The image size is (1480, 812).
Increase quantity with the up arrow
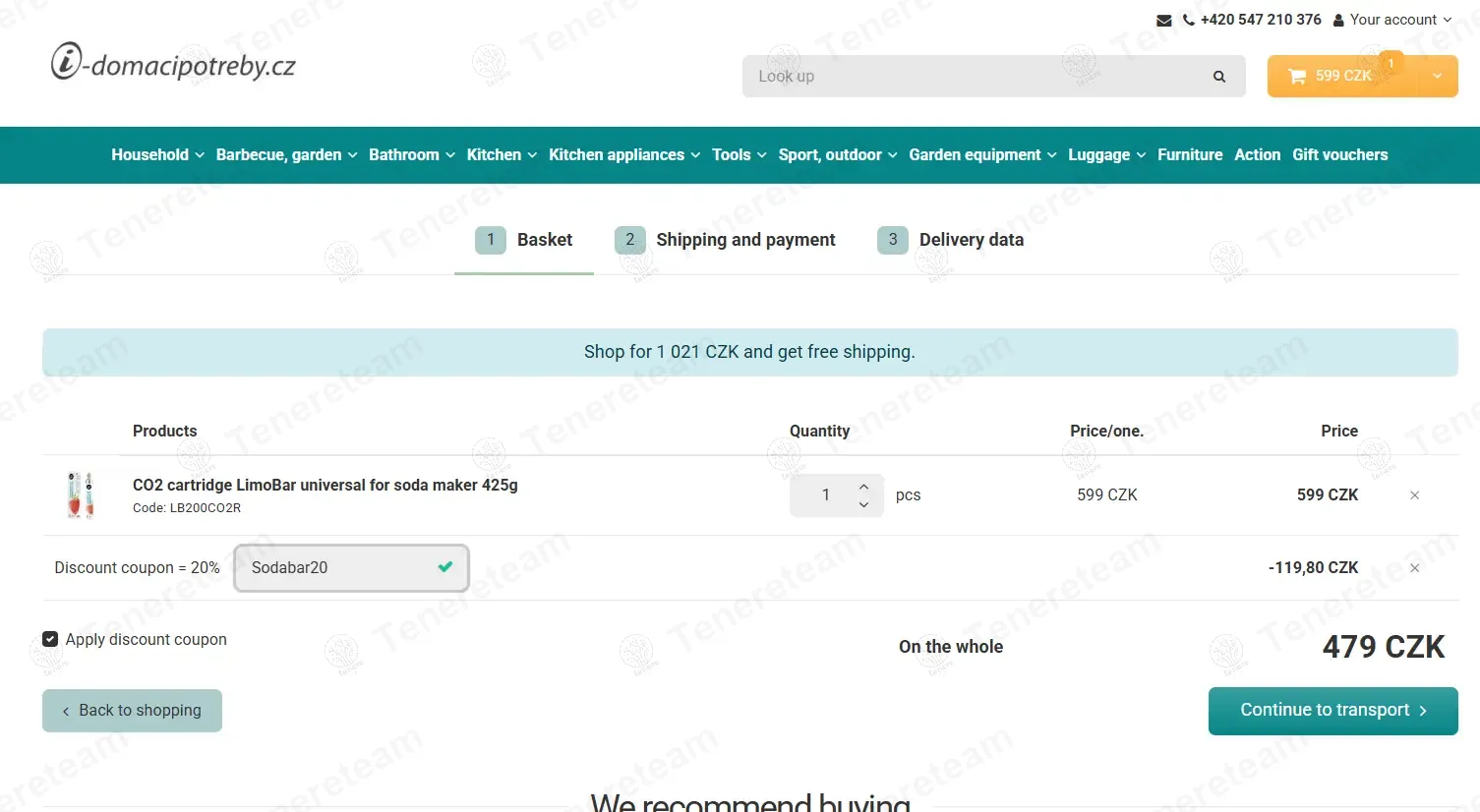863,487
